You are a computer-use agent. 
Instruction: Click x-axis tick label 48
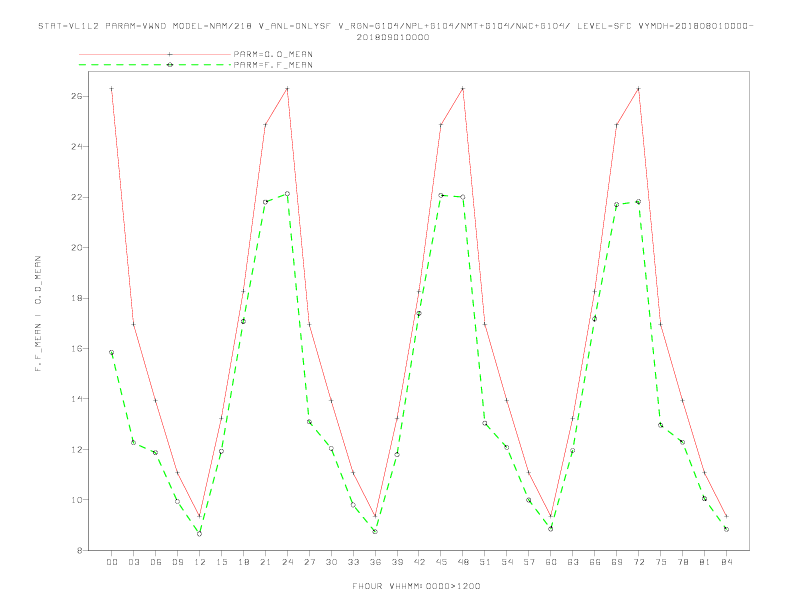(463, 562)
